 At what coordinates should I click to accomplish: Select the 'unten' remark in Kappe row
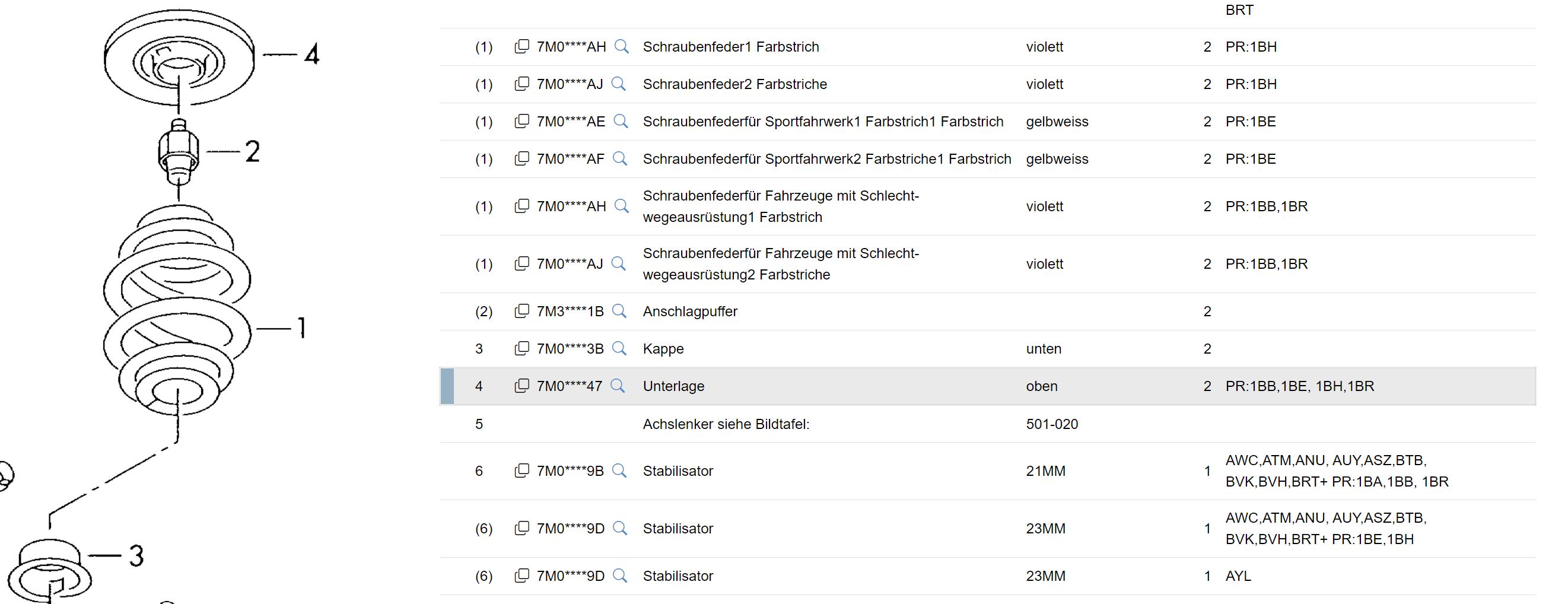click(x=1044, y=349)
